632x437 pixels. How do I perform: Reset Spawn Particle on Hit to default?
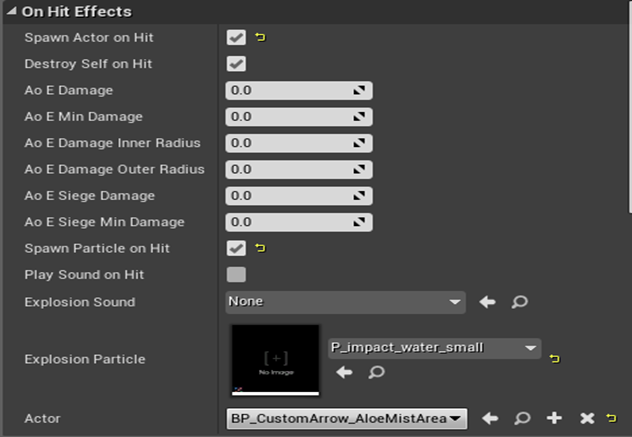point(262,248)
